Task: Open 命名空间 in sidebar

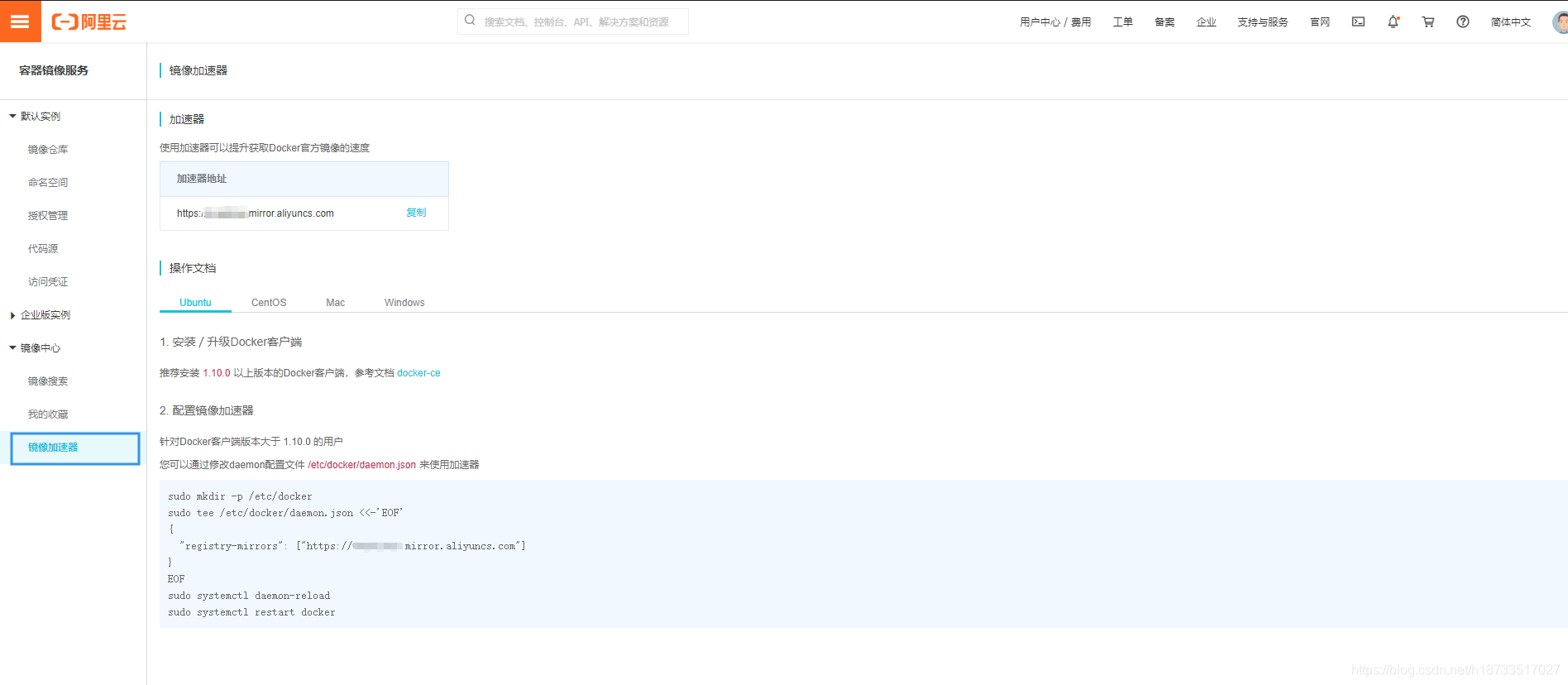Action: click(x=48, y=183)
